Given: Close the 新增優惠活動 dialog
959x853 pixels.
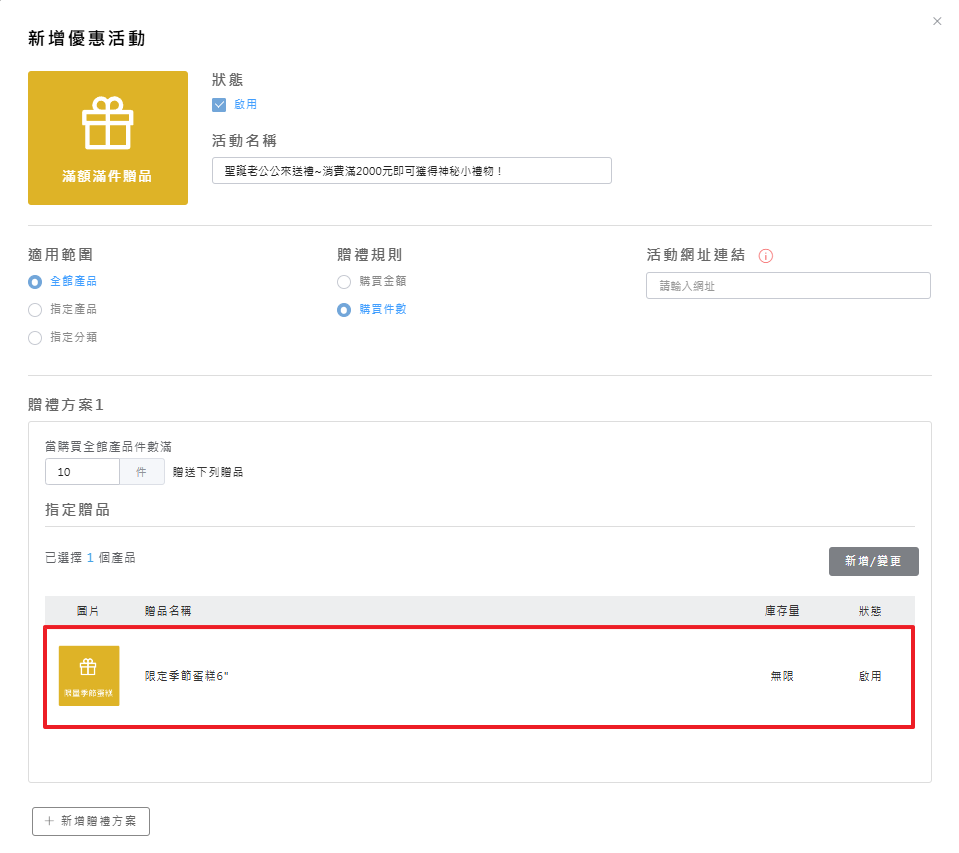Looking at the screenshot, I should [937, 21].
